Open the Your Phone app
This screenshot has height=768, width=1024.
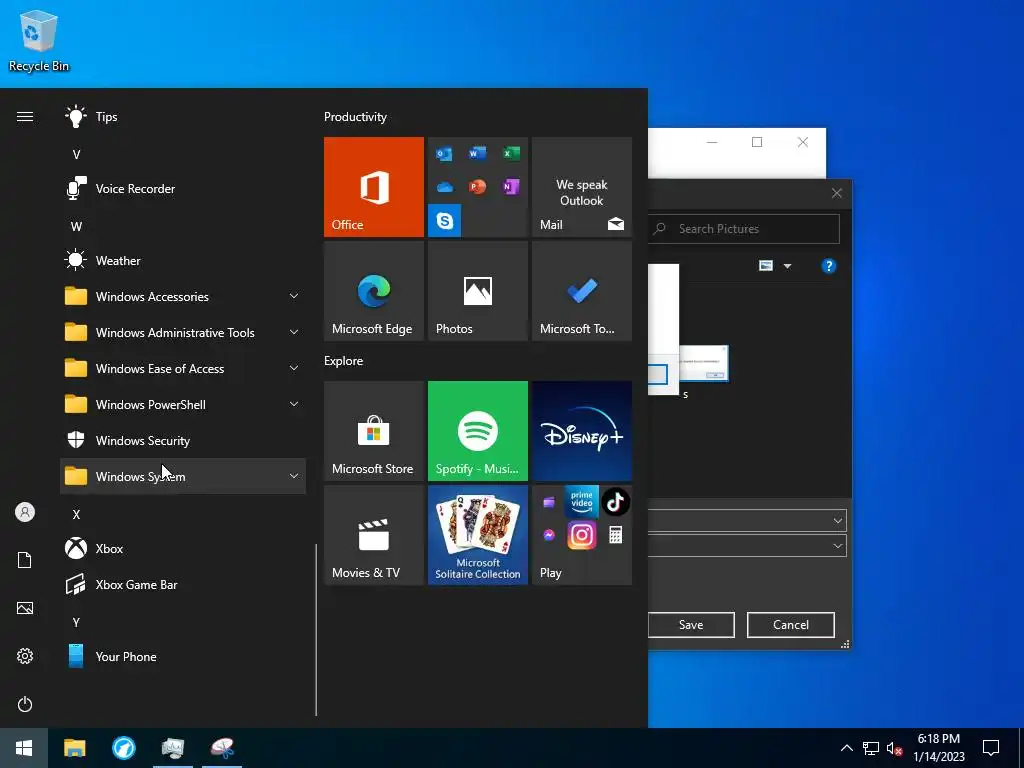point(183,656)
